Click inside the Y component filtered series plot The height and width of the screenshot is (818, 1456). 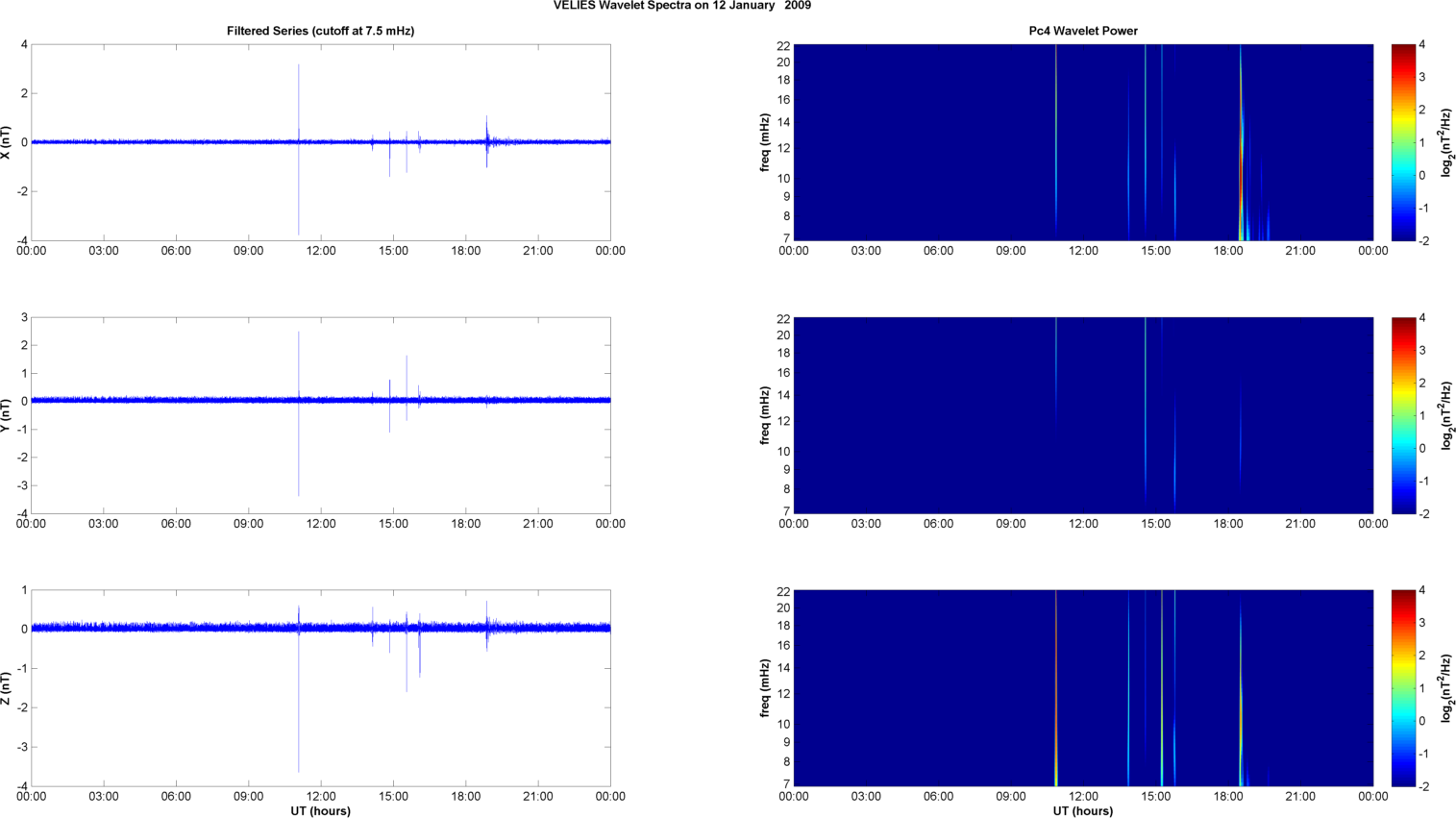(321, 415)
